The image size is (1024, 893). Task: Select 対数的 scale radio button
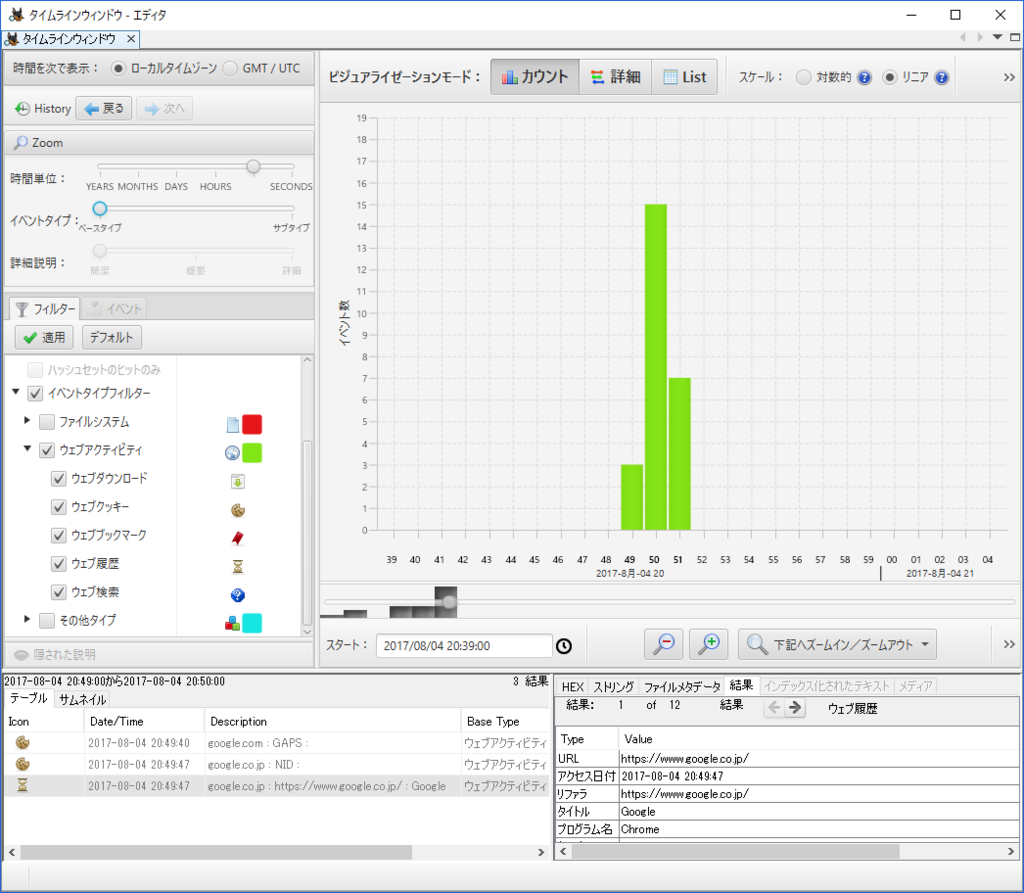coord(803,78)
